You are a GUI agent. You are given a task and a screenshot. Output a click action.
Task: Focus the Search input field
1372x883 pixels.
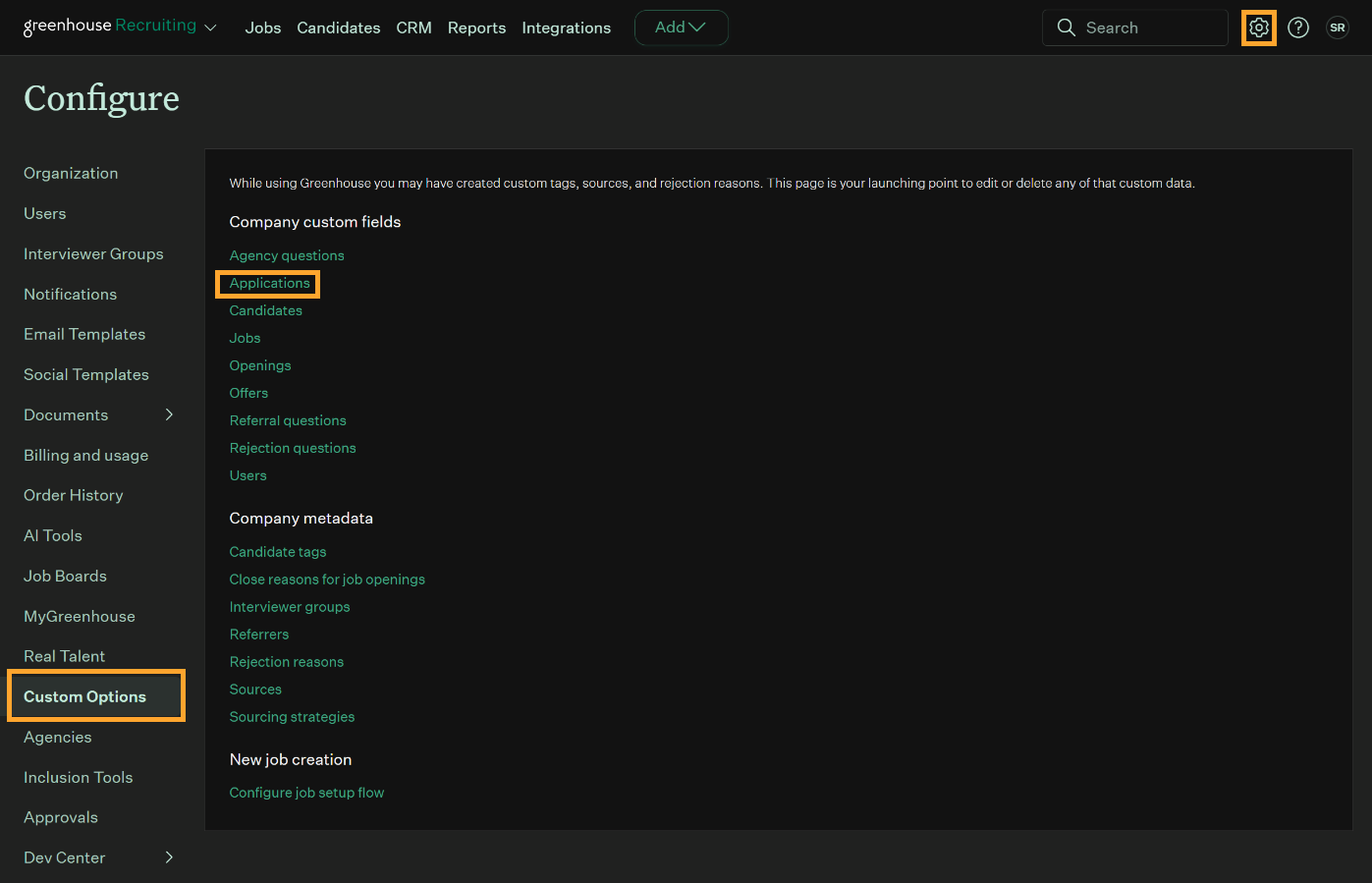tap(1135, 28)
